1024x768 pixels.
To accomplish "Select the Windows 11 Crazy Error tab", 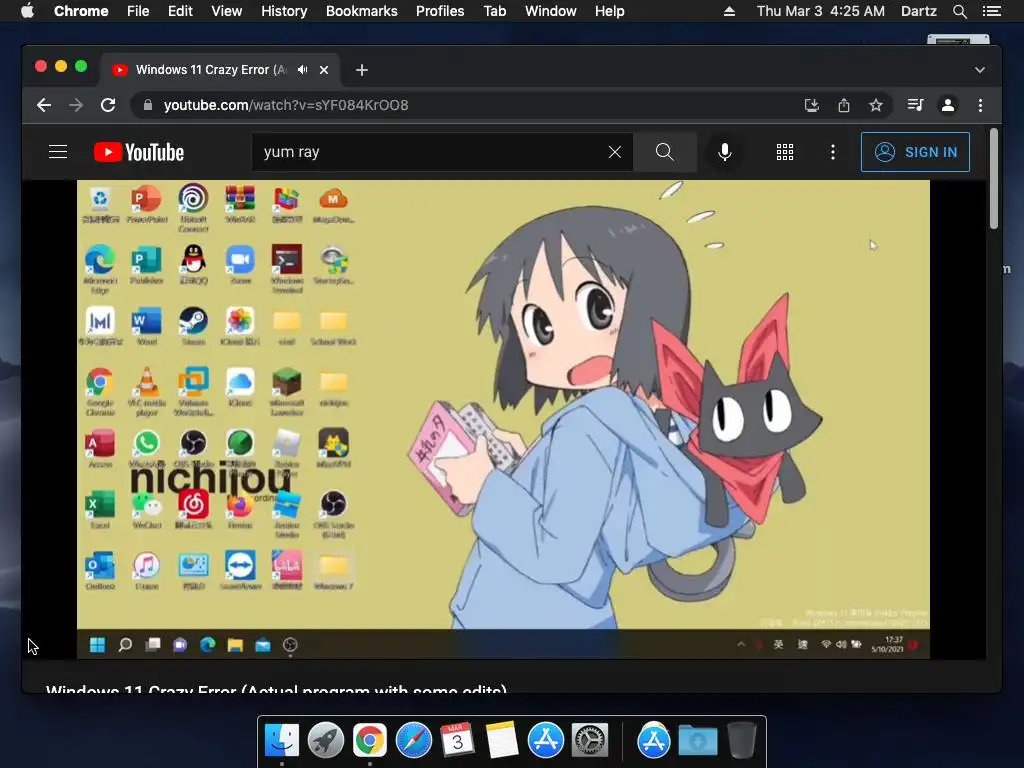I will point(210,70).
